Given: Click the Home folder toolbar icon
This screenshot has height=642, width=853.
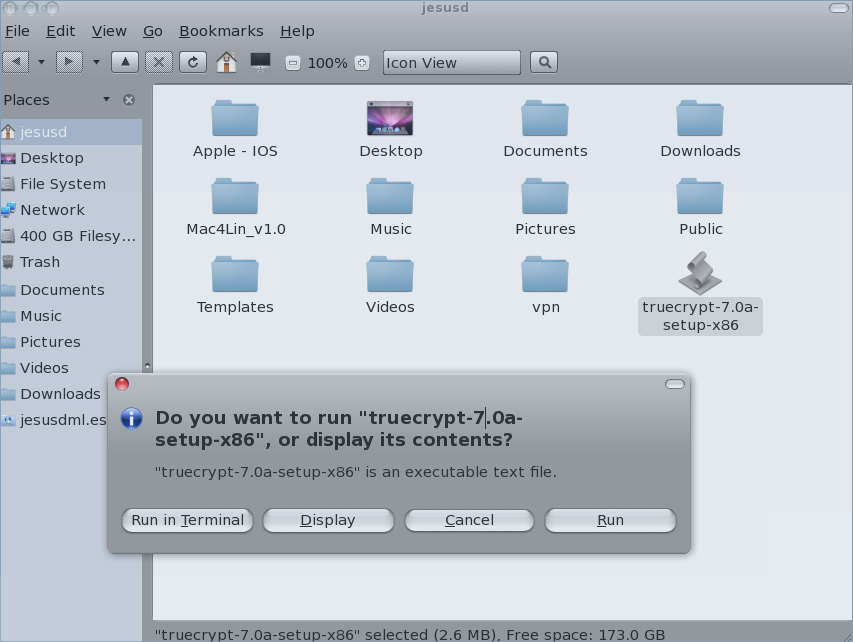Looking at the screenshot, I should [226, 62].
